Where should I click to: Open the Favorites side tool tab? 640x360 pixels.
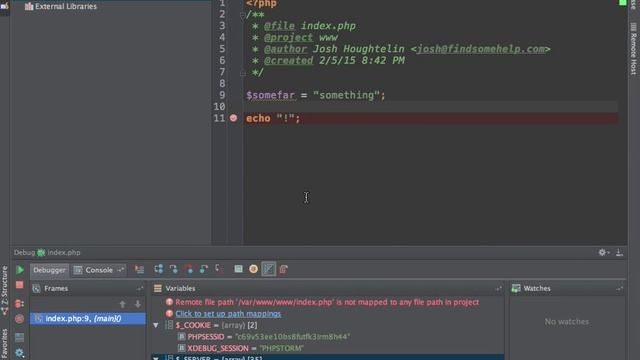(4, 343)
